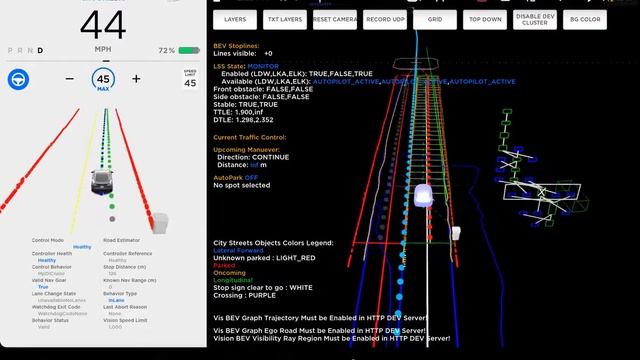Click 'TTLE: 1.900,inf' line
The image size is (640, 360).
pyautogui.click(x=238, y=112)
